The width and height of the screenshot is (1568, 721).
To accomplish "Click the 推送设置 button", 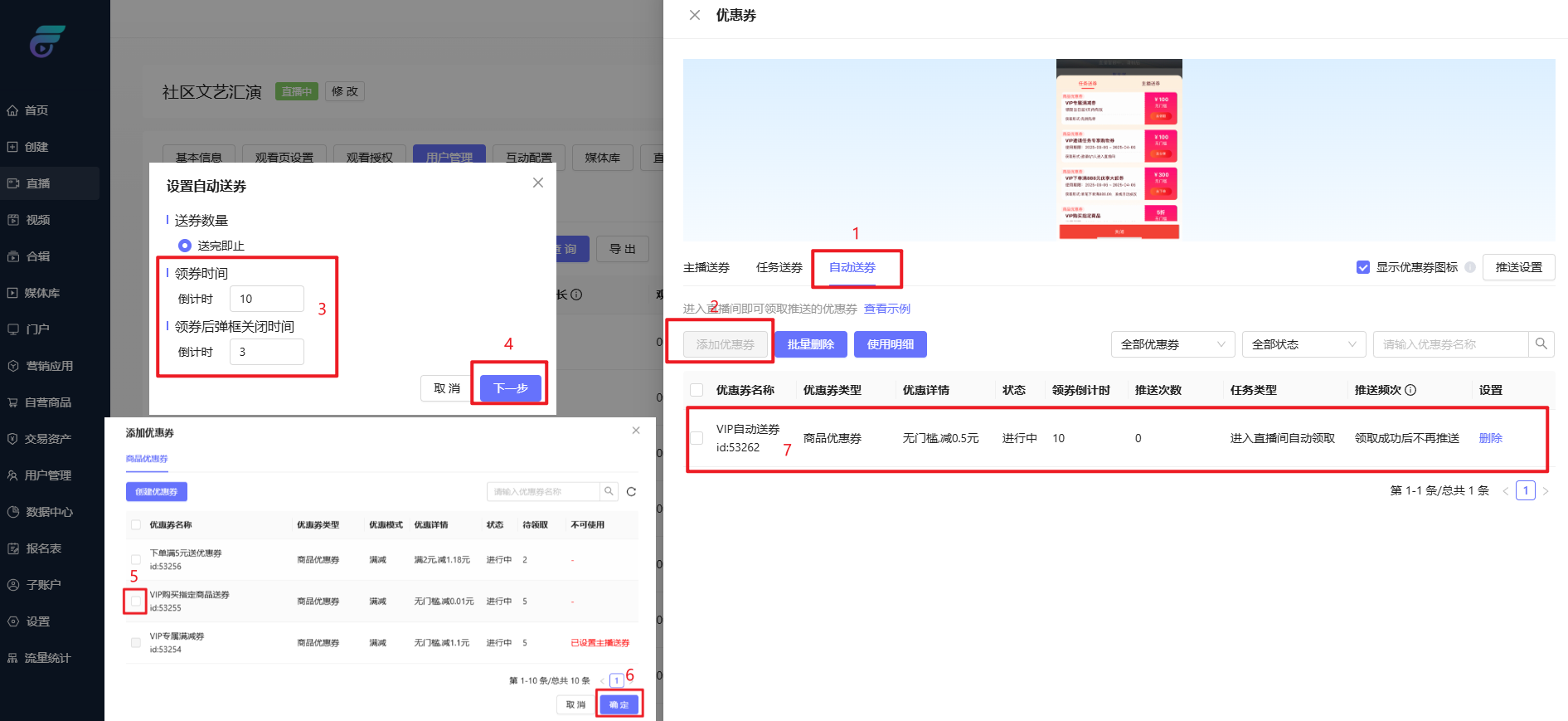I will [1518, 267].
